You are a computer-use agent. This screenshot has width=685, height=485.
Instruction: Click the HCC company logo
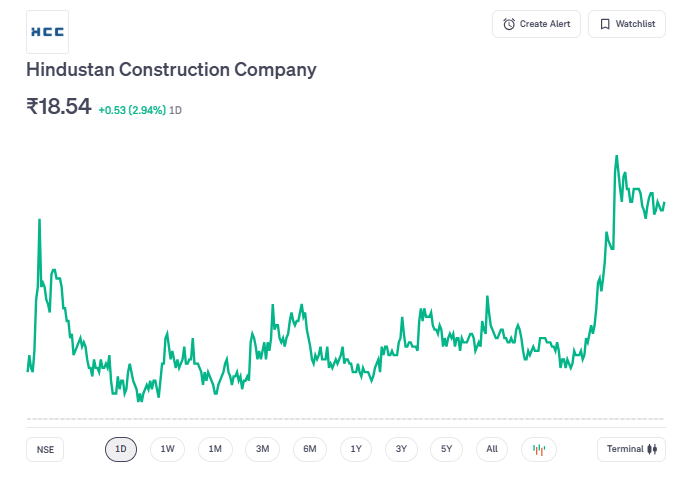(x=47, y=32)
